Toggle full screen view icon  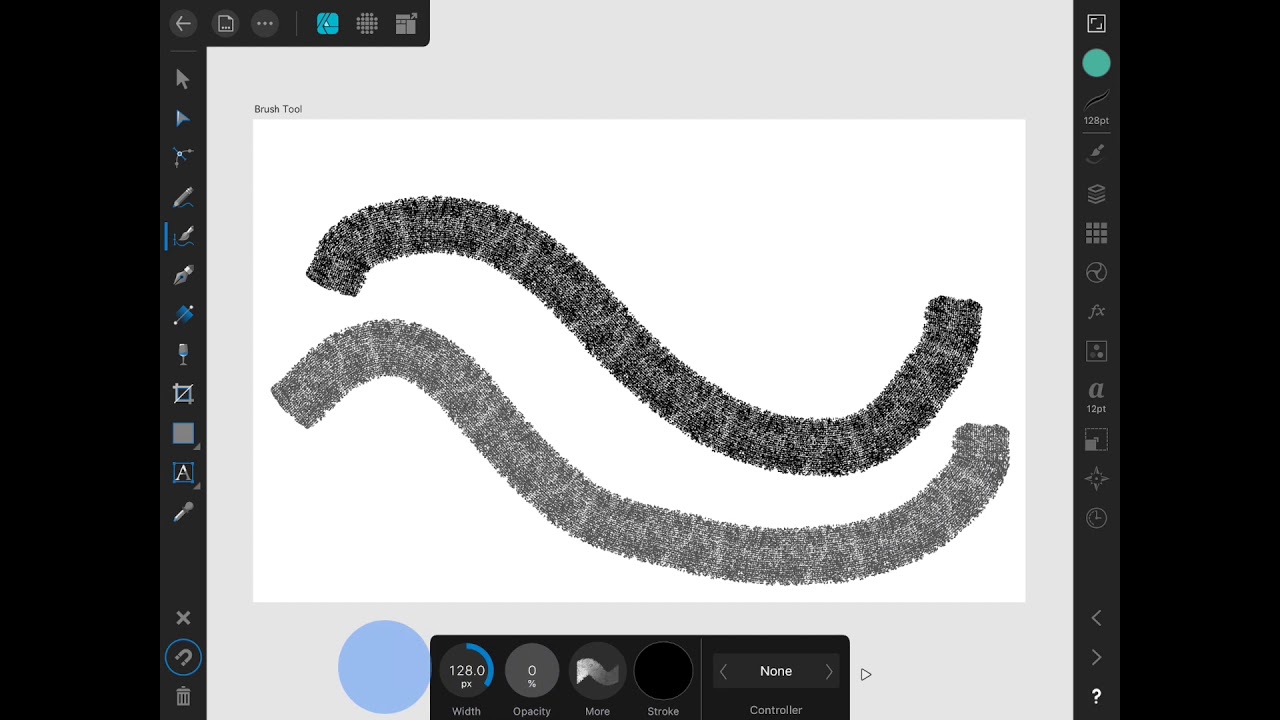point(1097,24)
